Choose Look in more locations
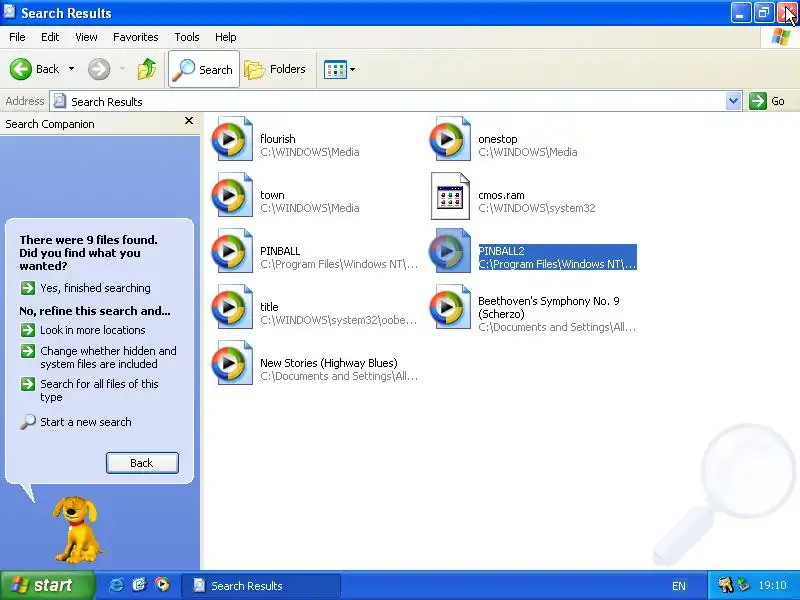This screenshot has width=800, height=600. [x=93, y=330]
